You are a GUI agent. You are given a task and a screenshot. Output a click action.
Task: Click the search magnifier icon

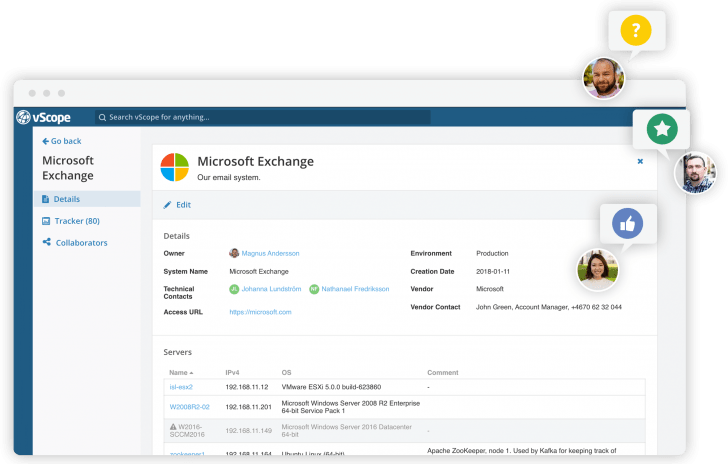click(x=102, y=118)
